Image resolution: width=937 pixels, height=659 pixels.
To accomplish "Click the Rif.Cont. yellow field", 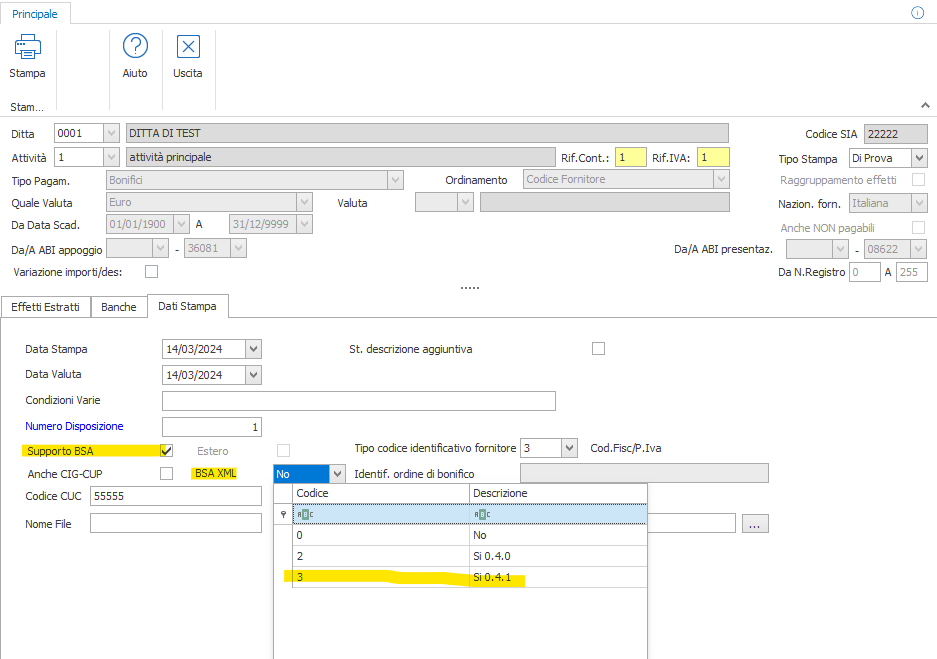I will coord(630,157).
